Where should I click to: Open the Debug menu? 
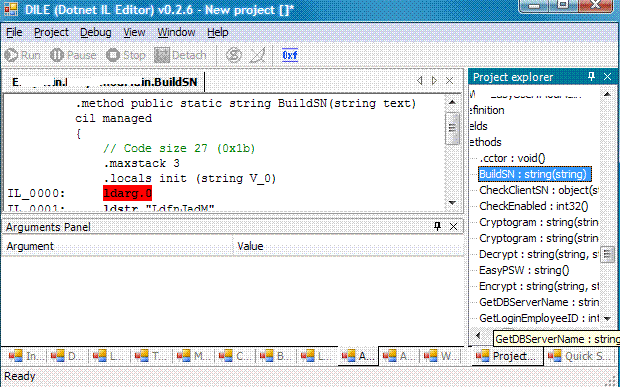pos(95,32)
